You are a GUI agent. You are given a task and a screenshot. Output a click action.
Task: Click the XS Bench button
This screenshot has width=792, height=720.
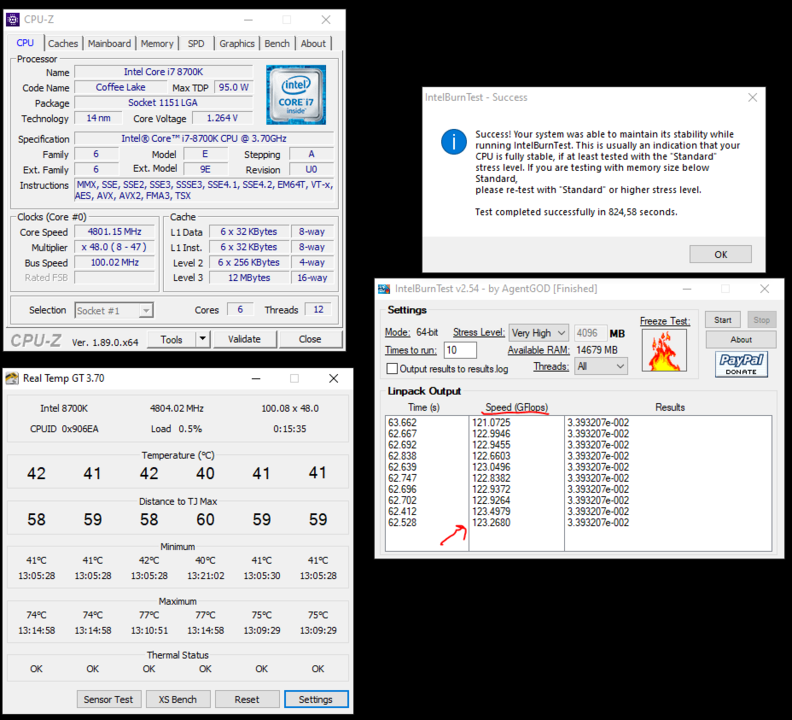pos(178,699)
